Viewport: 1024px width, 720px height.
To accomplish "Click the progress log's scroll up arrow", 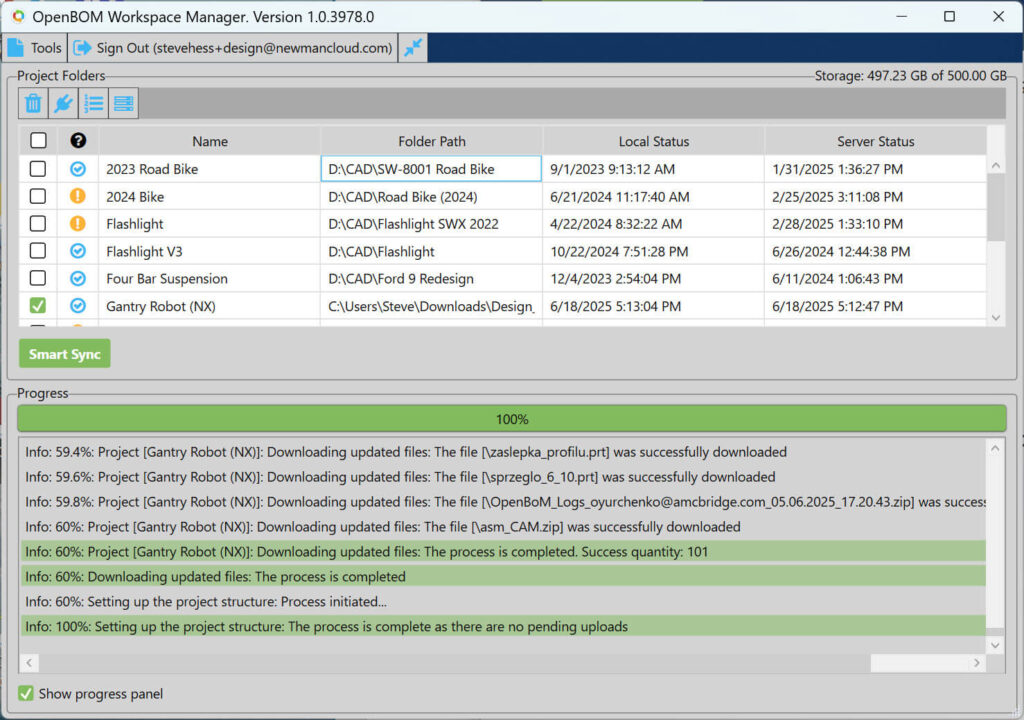I will point(995,448).
